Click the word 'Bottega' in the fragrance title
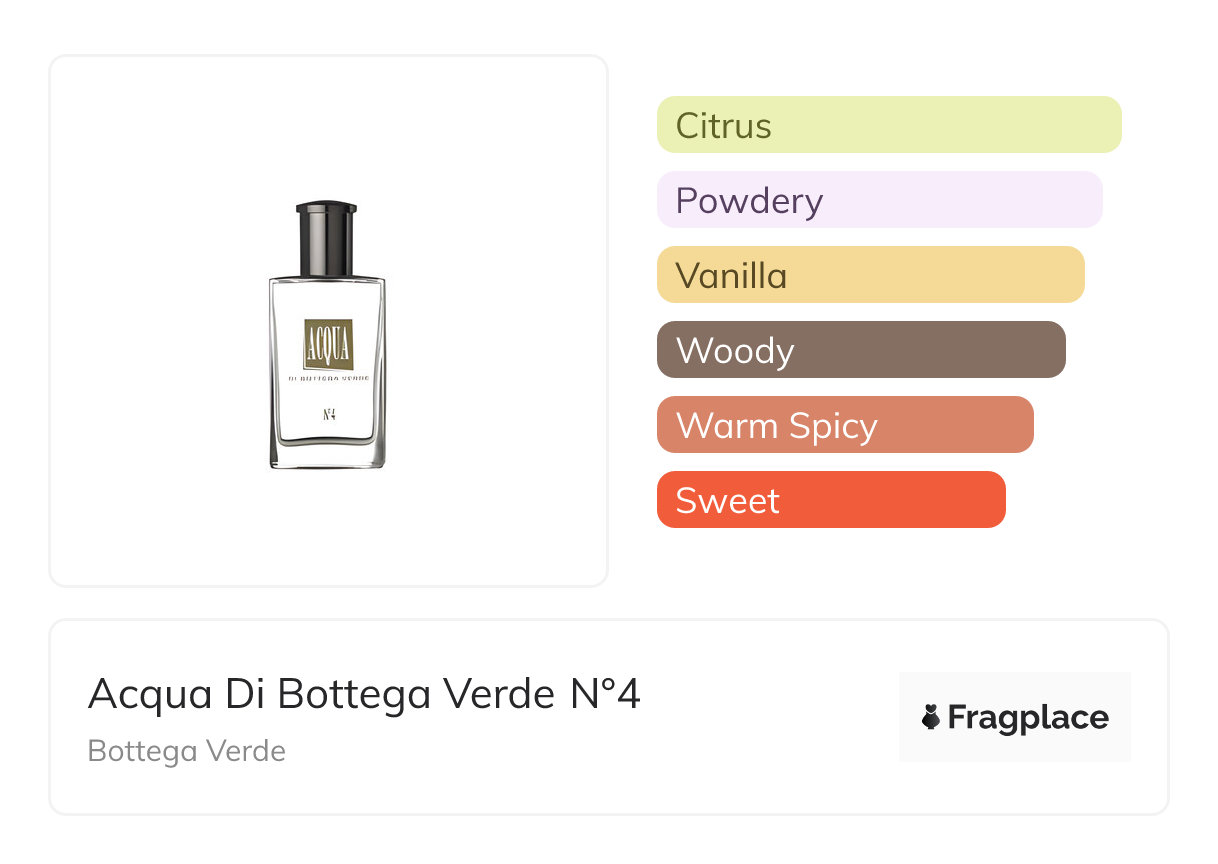 (339, 695)
